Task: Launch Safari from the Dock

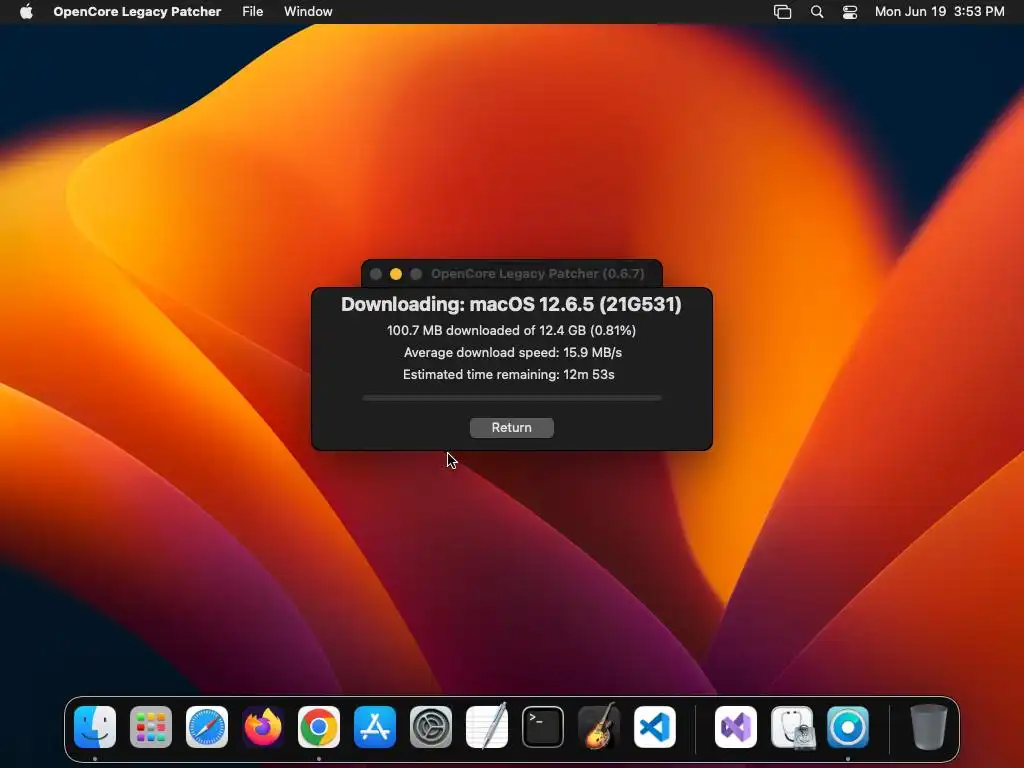Action: click(x=207, y=727)
